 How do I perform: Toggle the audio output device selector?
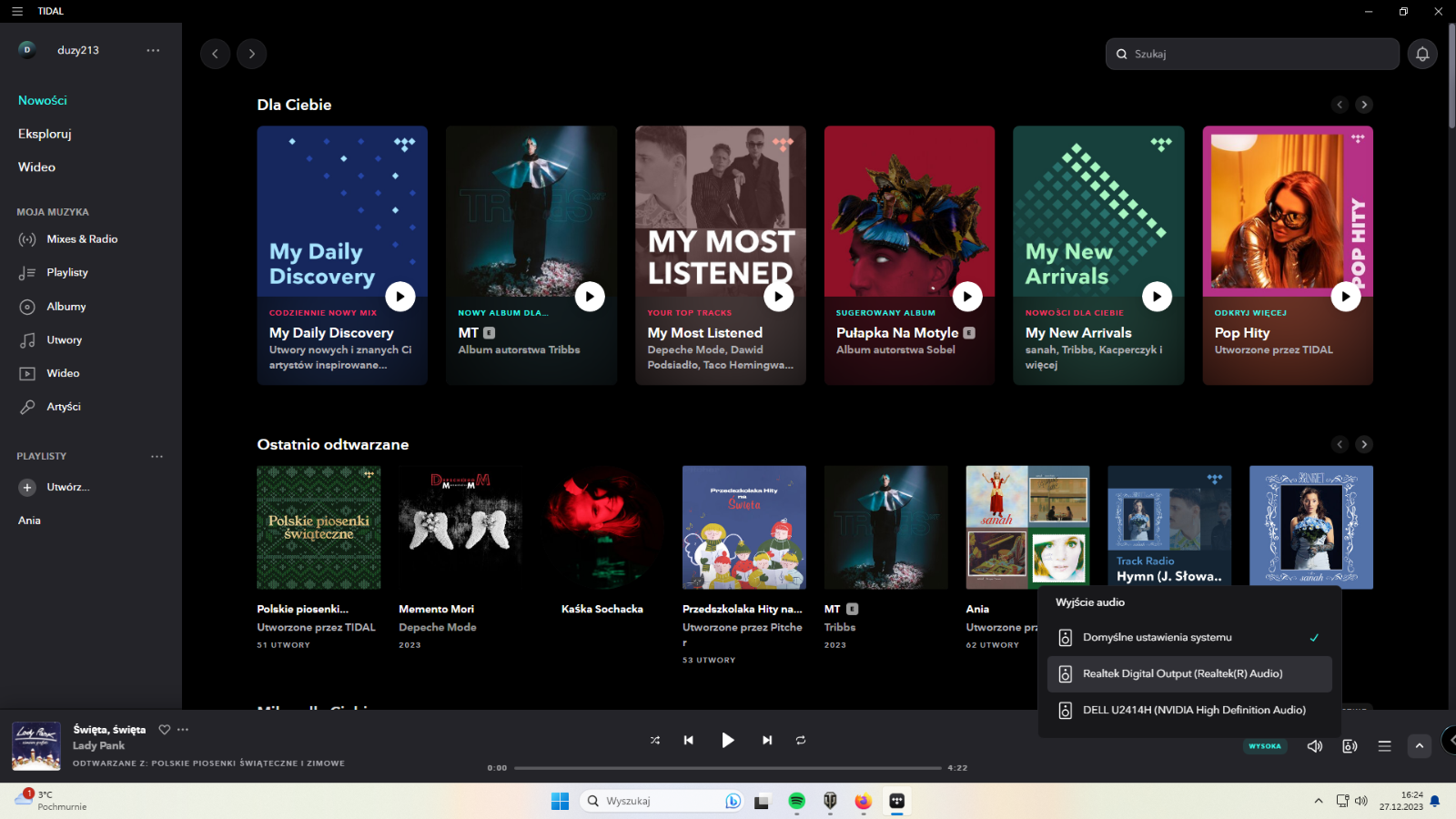pos(1350,746)
